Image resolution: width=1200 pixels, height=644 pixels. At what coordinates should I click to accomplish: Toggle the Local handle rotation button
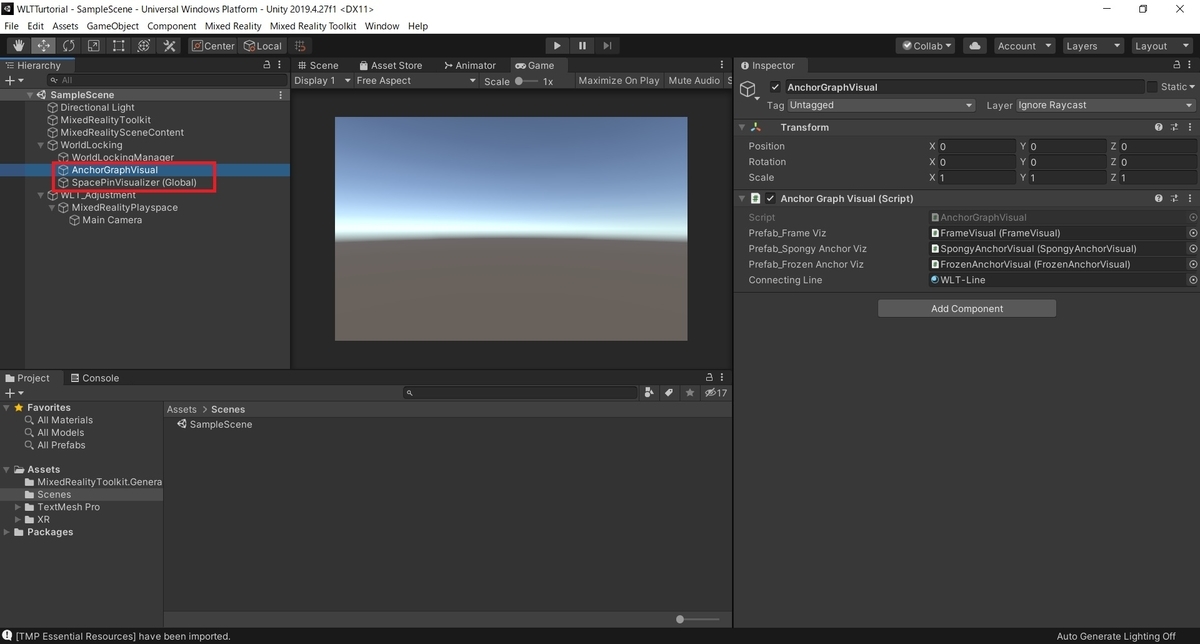262,46
